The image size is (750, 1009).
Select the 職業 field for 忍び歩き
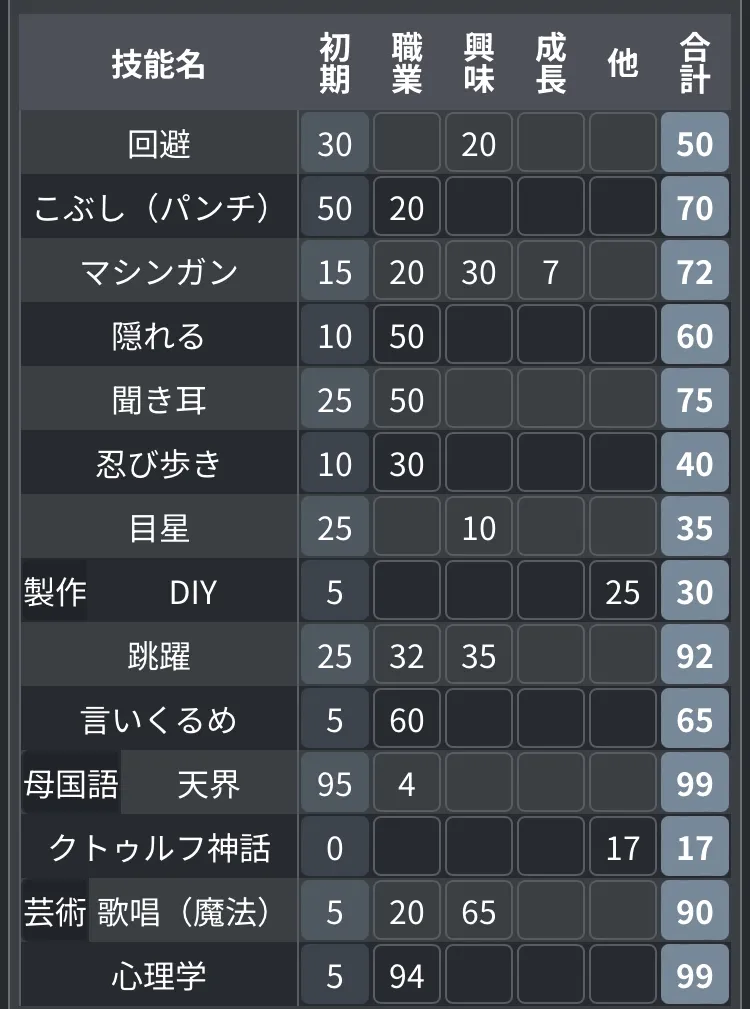[x=407, y=465]
